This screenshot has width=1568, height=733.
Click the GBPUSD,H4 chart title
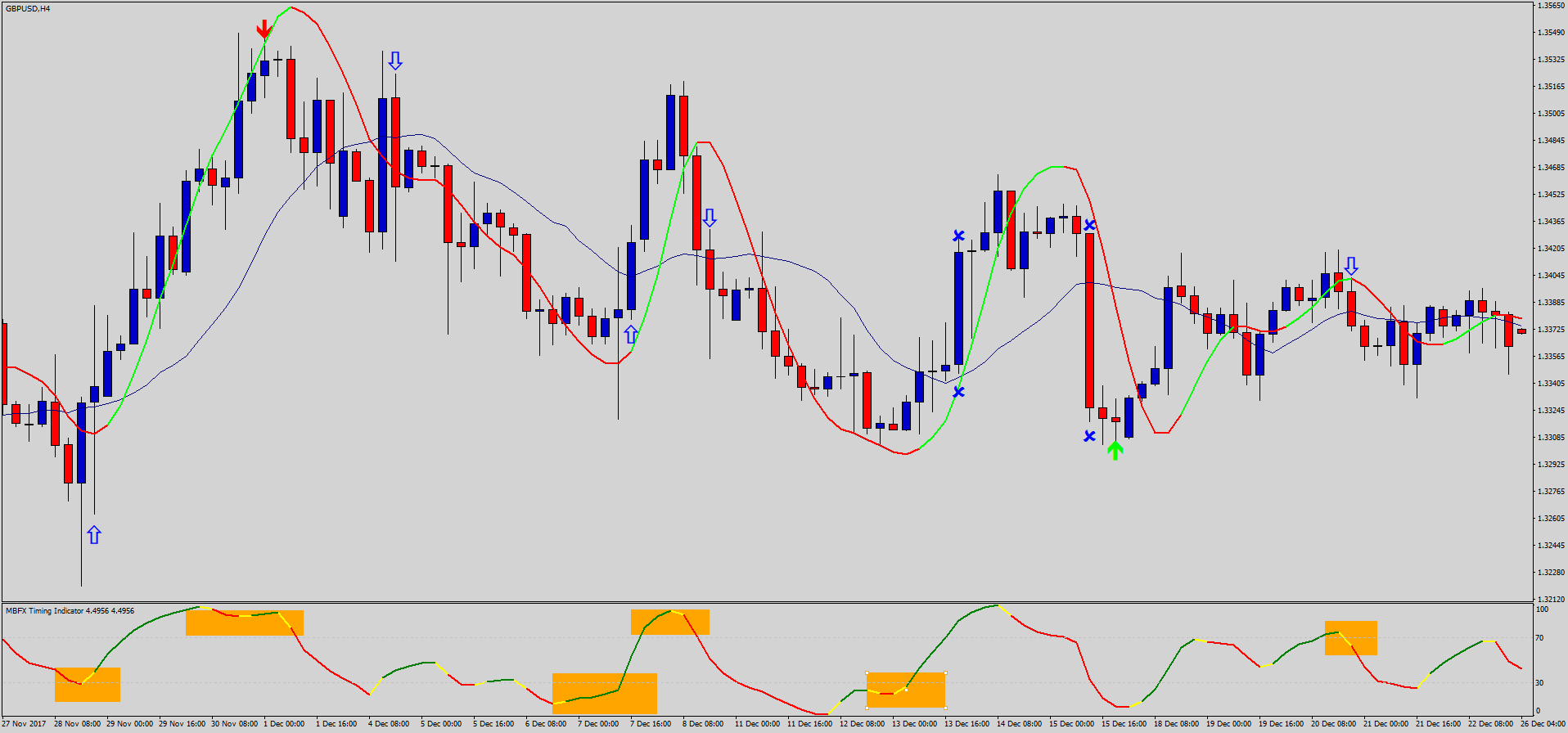(28, 8)
